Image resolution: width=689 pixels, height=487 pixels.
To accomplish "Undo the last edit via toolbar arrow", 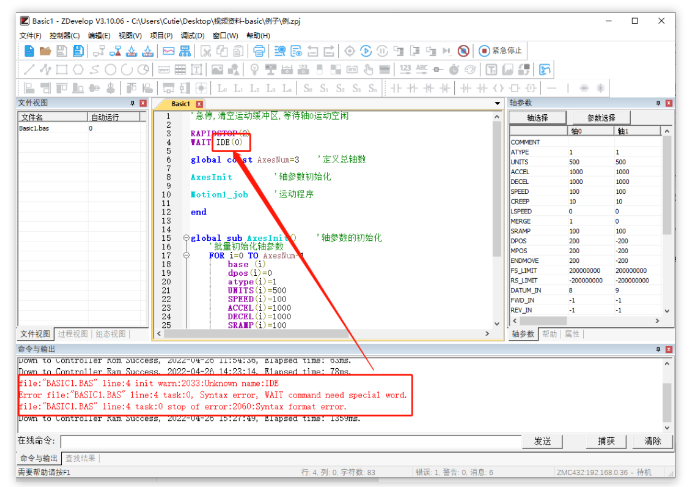I will [x=312, y=51].
